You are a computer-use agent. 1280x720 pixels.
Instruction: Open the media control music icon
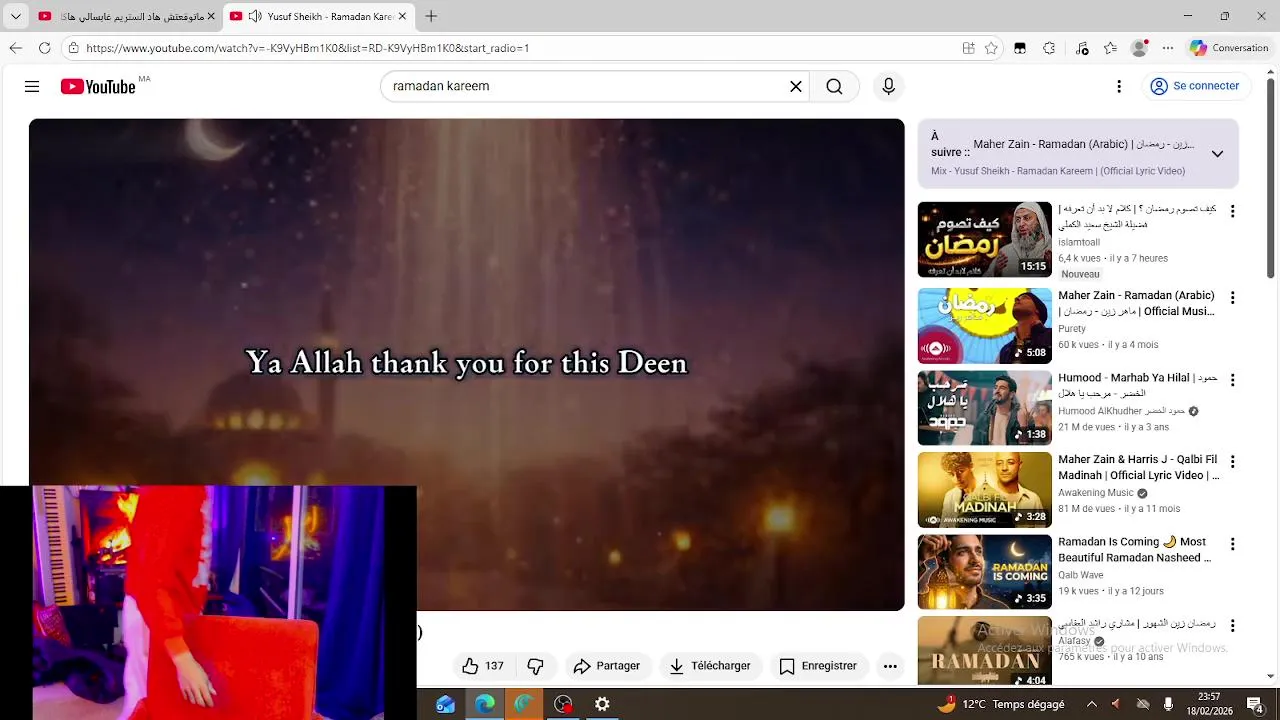(x=1082, y=48)
